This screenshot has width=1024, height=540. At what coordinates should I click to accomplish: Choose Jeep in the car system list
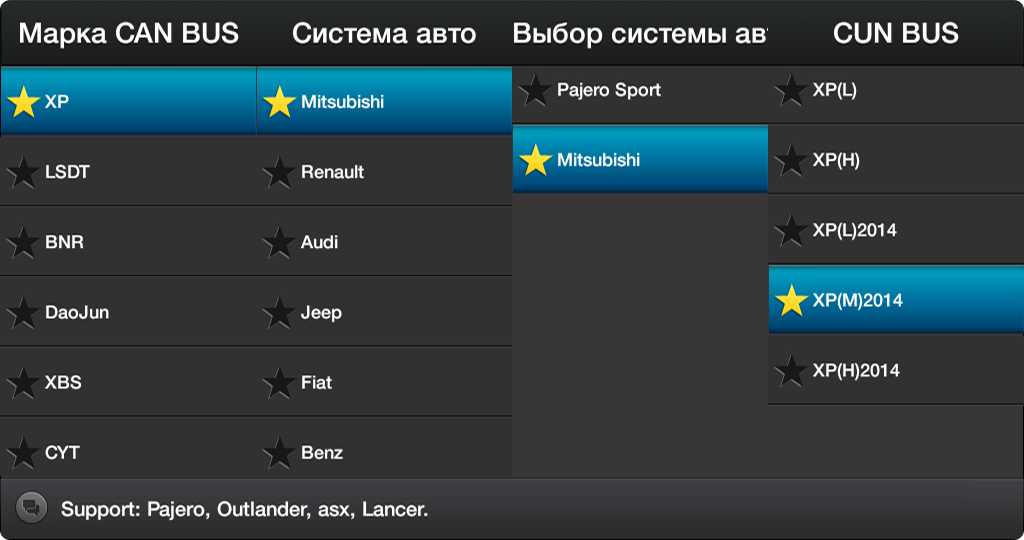[x=384, y=312]
